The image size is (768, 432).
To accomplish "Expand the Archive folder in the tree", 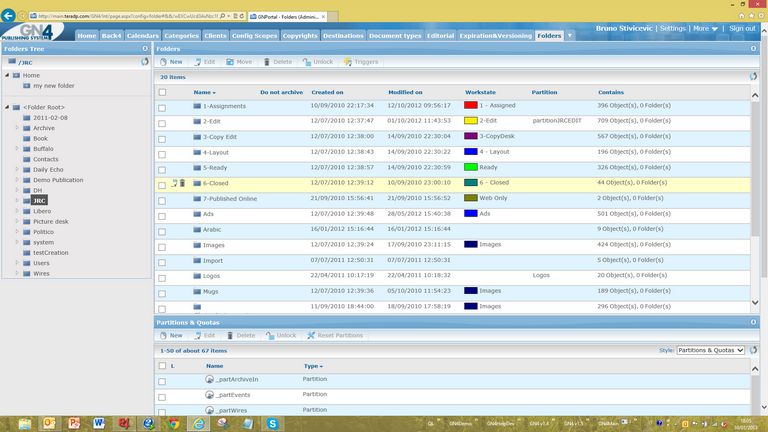I will pyautogui.click(x=17, y=127).
